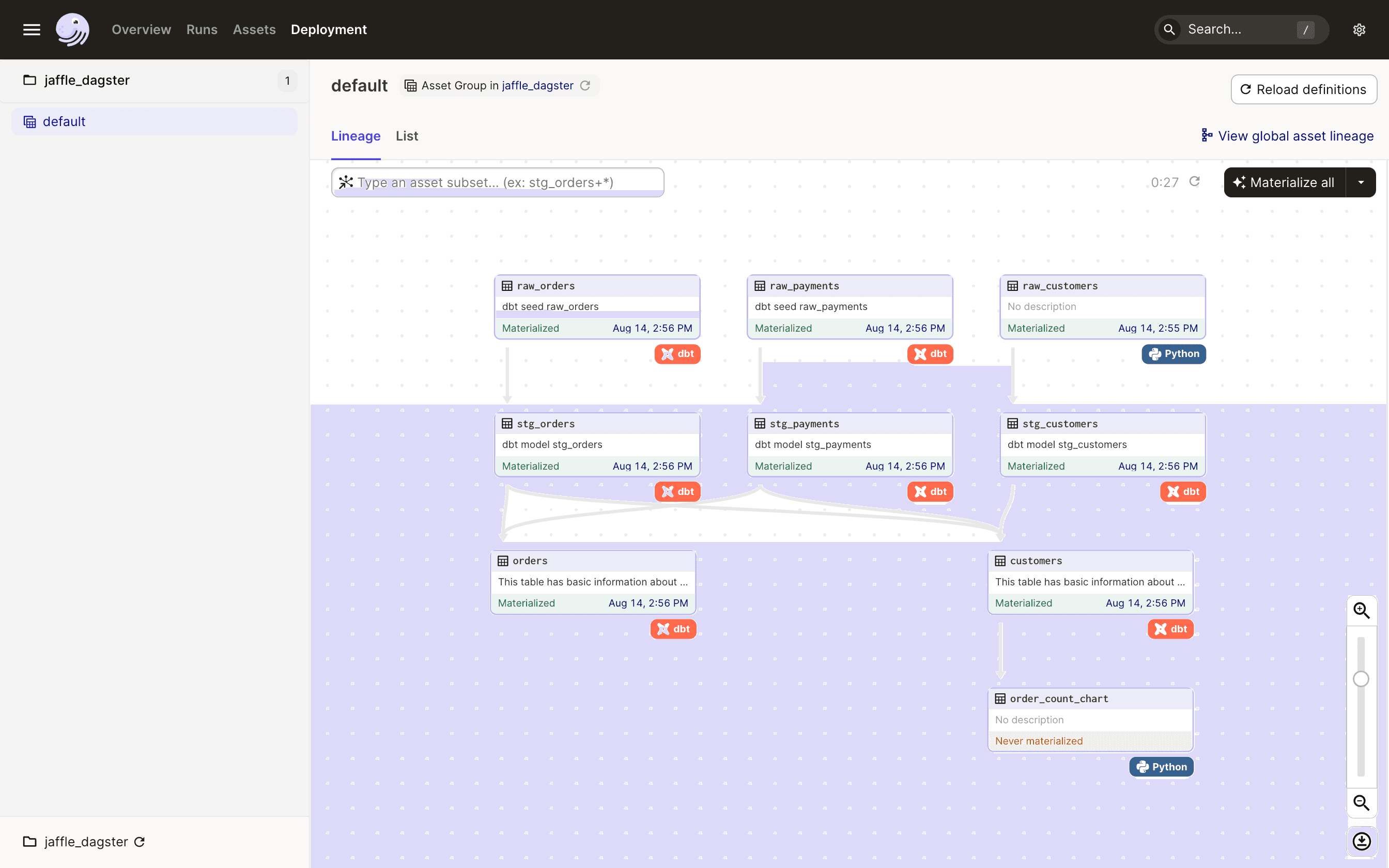Click the Python badge on raw_customers
Viewport: 1389px width, 868px height.
point(1173,353)
